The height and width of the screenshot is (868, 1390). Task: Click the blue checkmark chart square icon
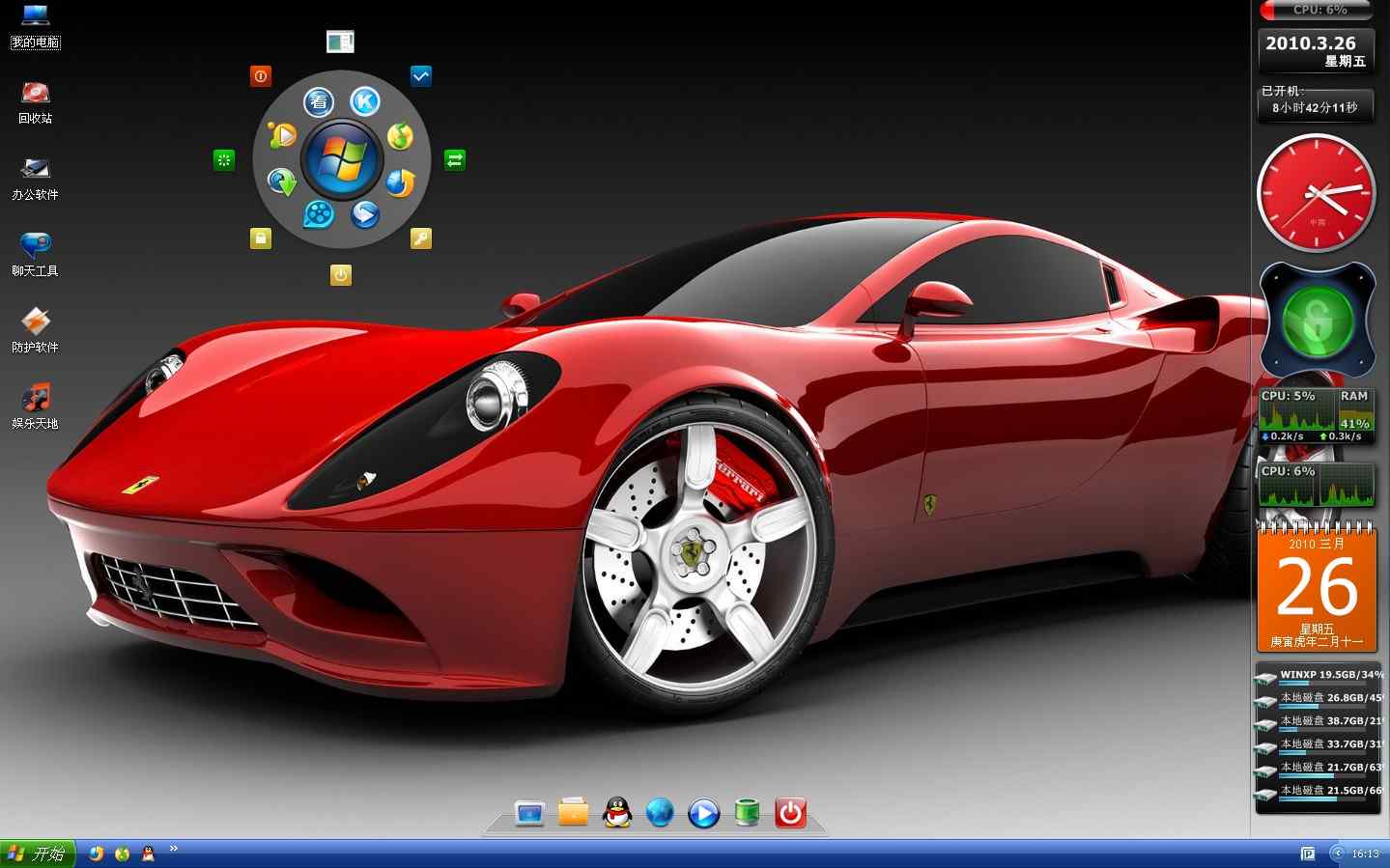(421, 76)
